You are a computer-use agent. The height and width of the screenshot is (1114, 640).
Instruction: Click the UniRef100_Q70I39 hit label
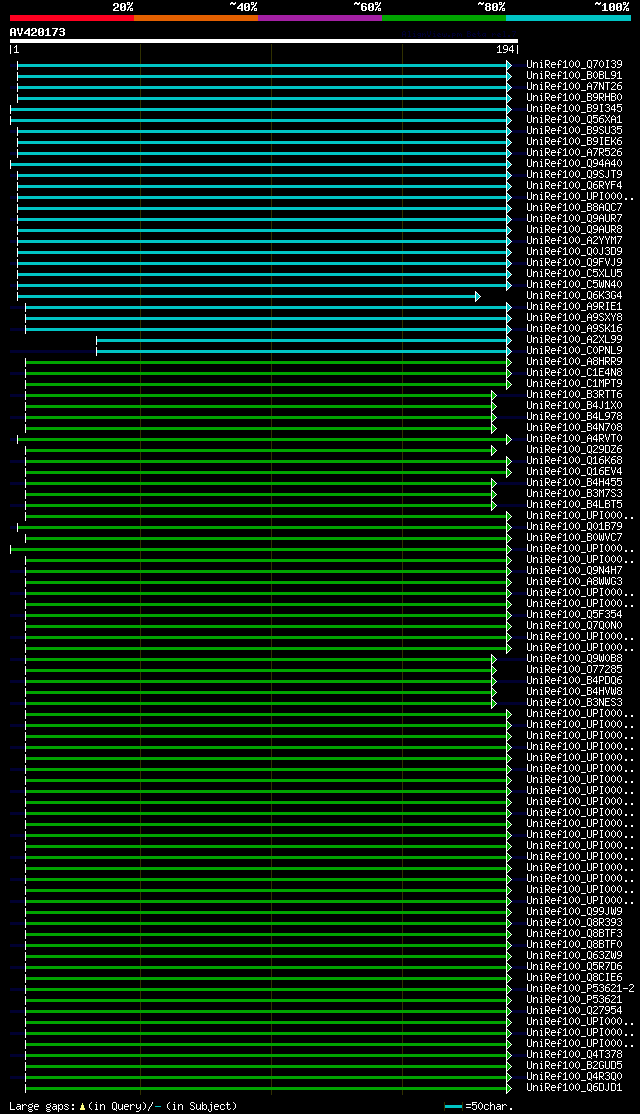[x=574, y=65]
